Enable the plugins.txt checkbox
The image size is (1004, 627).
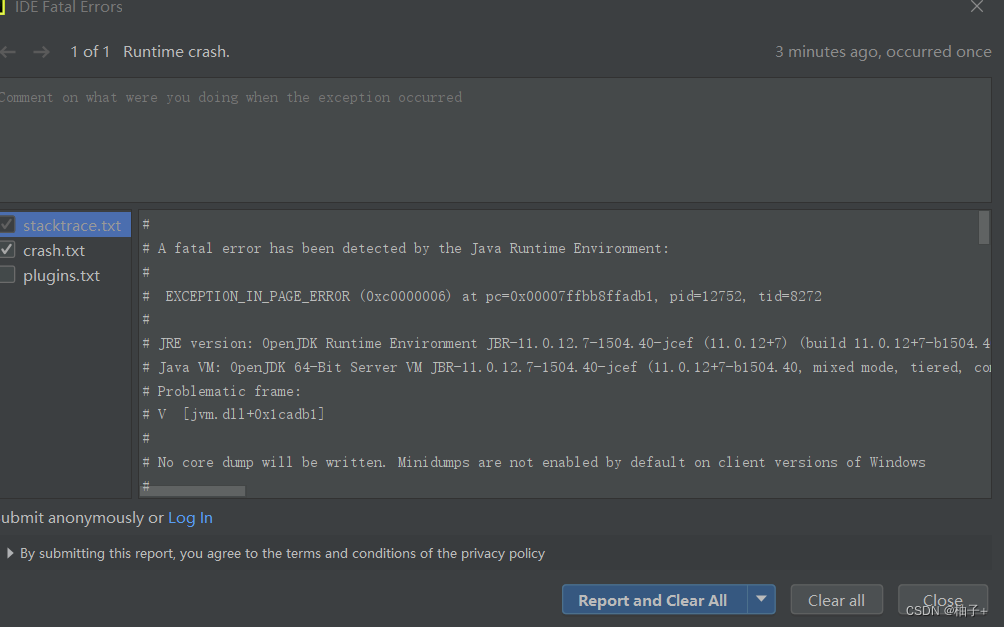coord(6,275)
